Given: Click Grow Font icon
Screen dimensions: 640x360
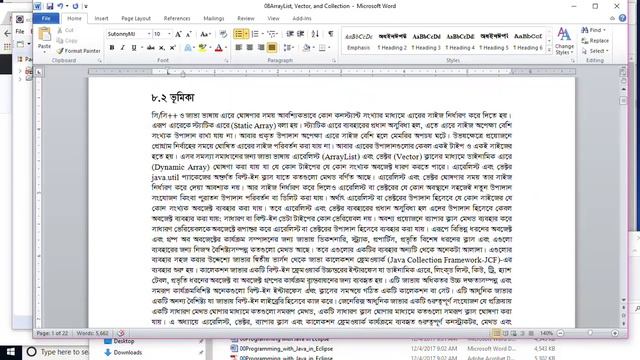Looking at the screenshot, I should pos(178,34).
